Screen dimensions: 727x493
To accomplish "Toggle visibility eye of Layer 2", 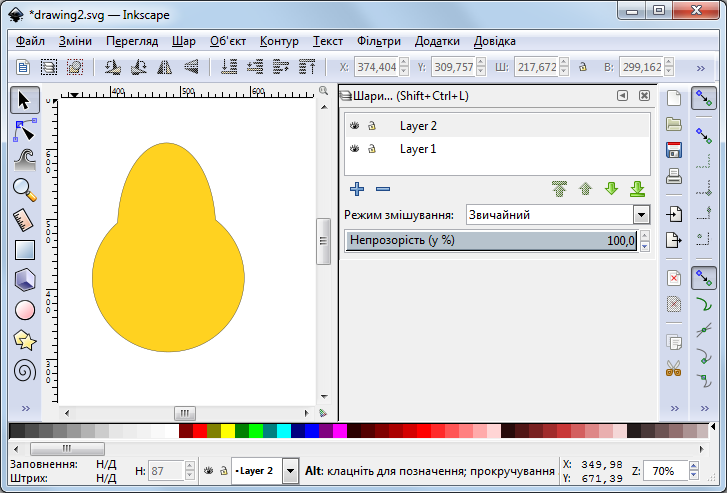I will 354,126.
